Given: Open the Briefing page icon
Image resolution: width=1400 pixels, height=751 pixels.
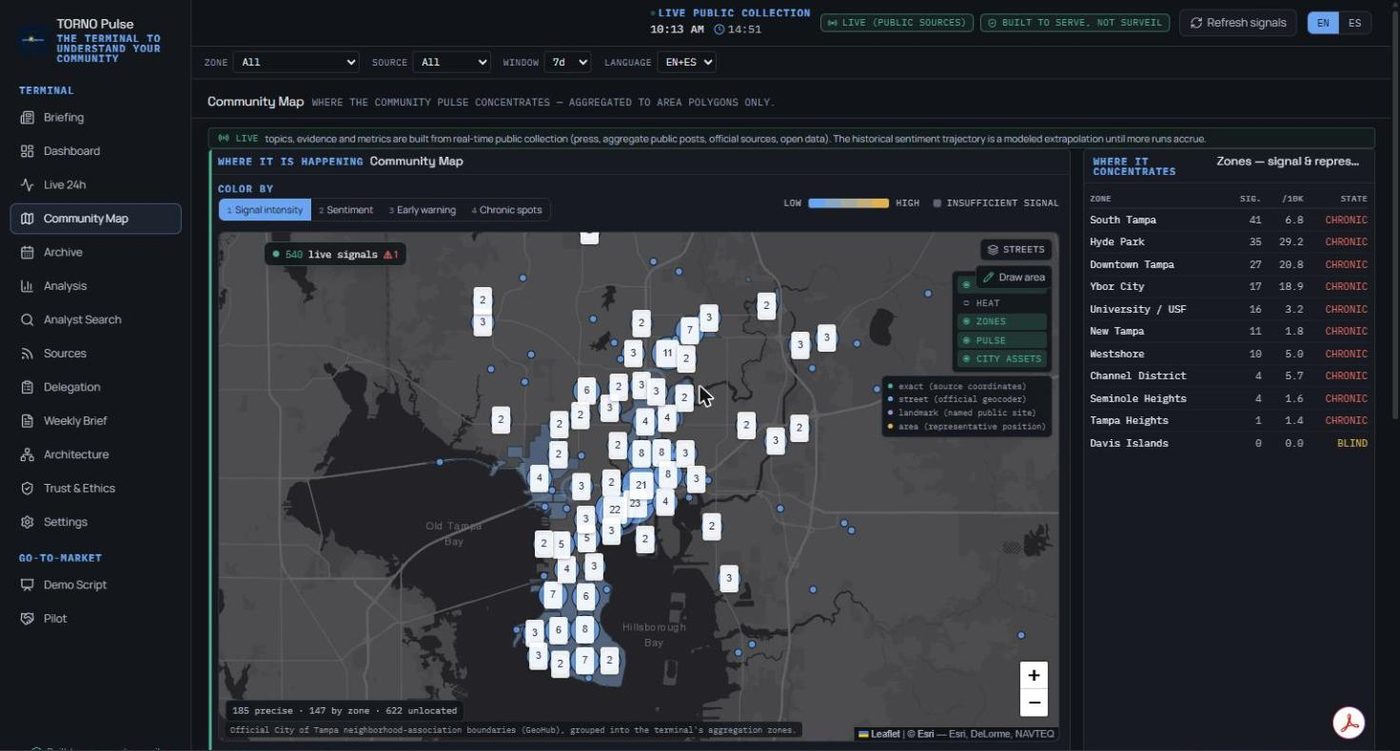Looking at the screenshot, I should point(27,118).
